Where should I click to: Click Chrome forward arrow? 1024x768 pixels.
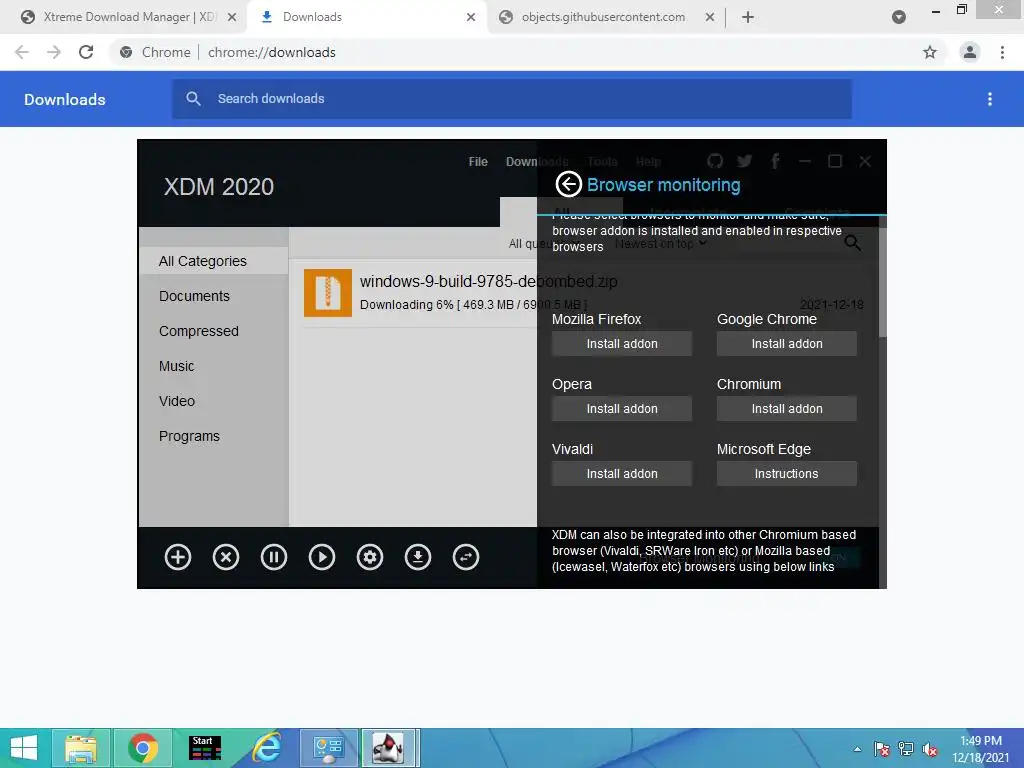54,52
